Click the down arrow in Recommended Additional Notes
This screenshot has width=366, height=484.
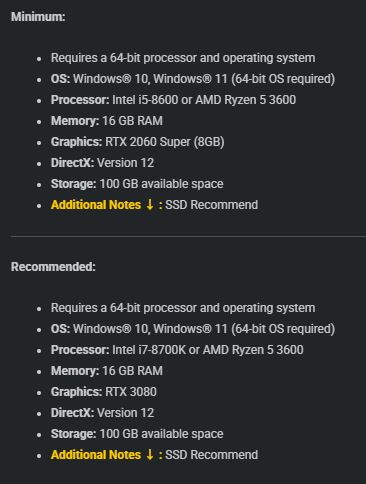[150, 454]
